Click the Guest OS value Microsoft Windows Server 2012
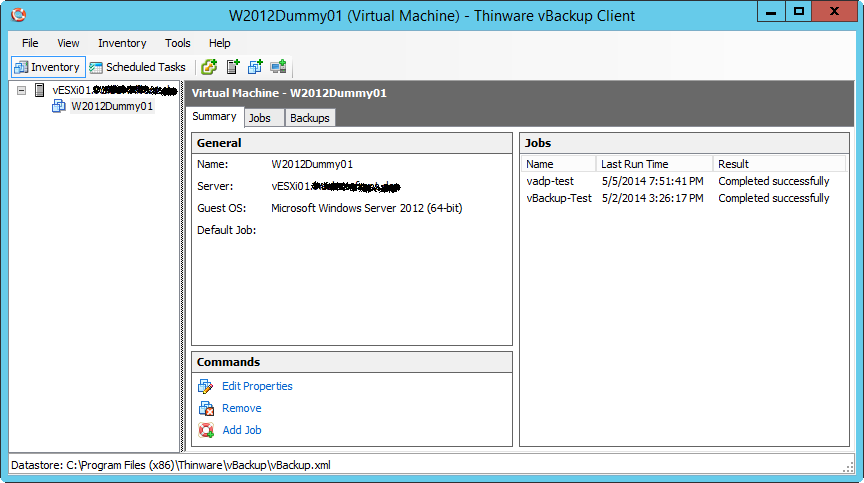864x483 pixels. click(366, 208)
